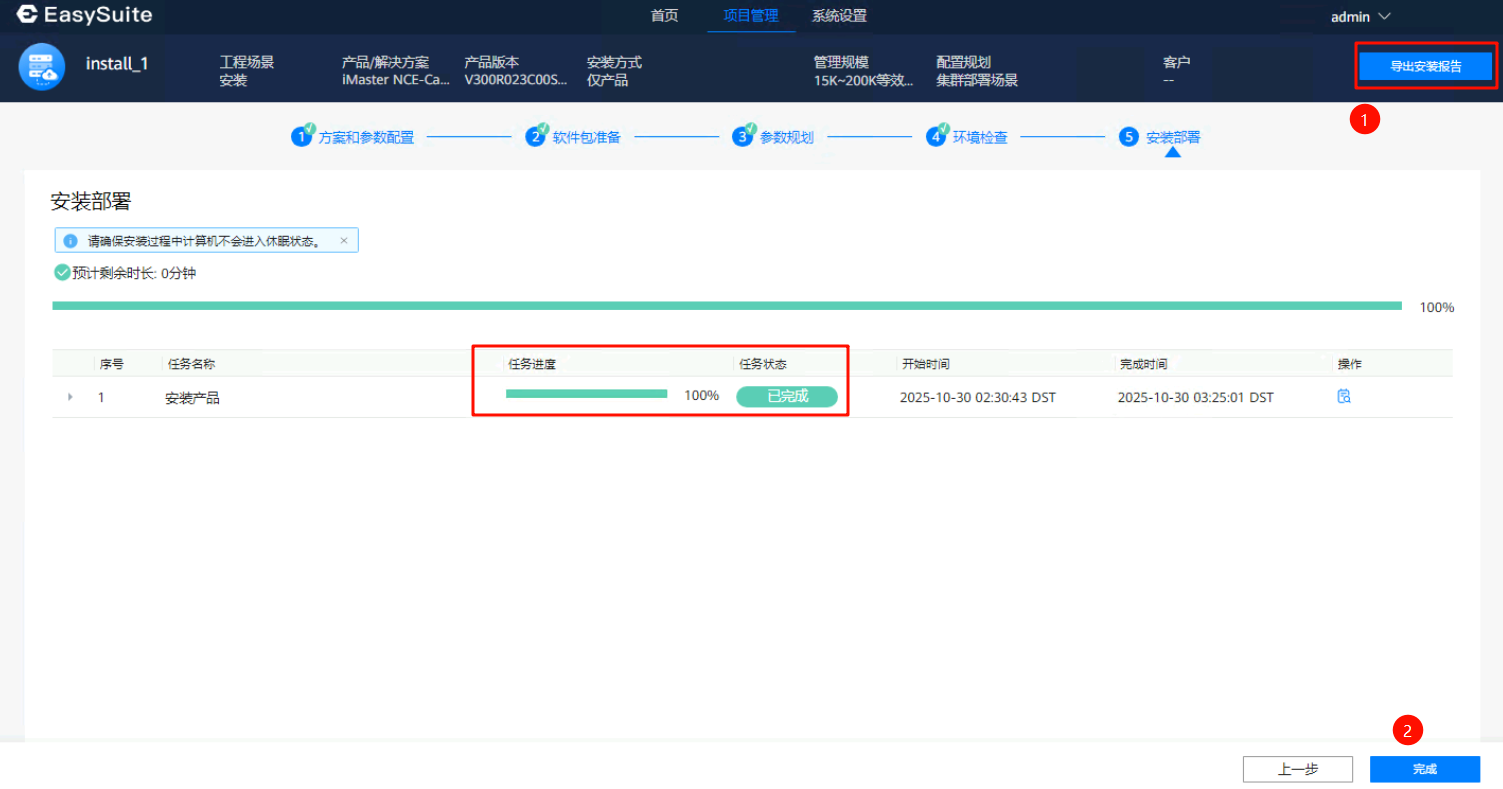Click the 完成 button
The height and width of the screenshot is (789, 1503).
point(1424,769)
